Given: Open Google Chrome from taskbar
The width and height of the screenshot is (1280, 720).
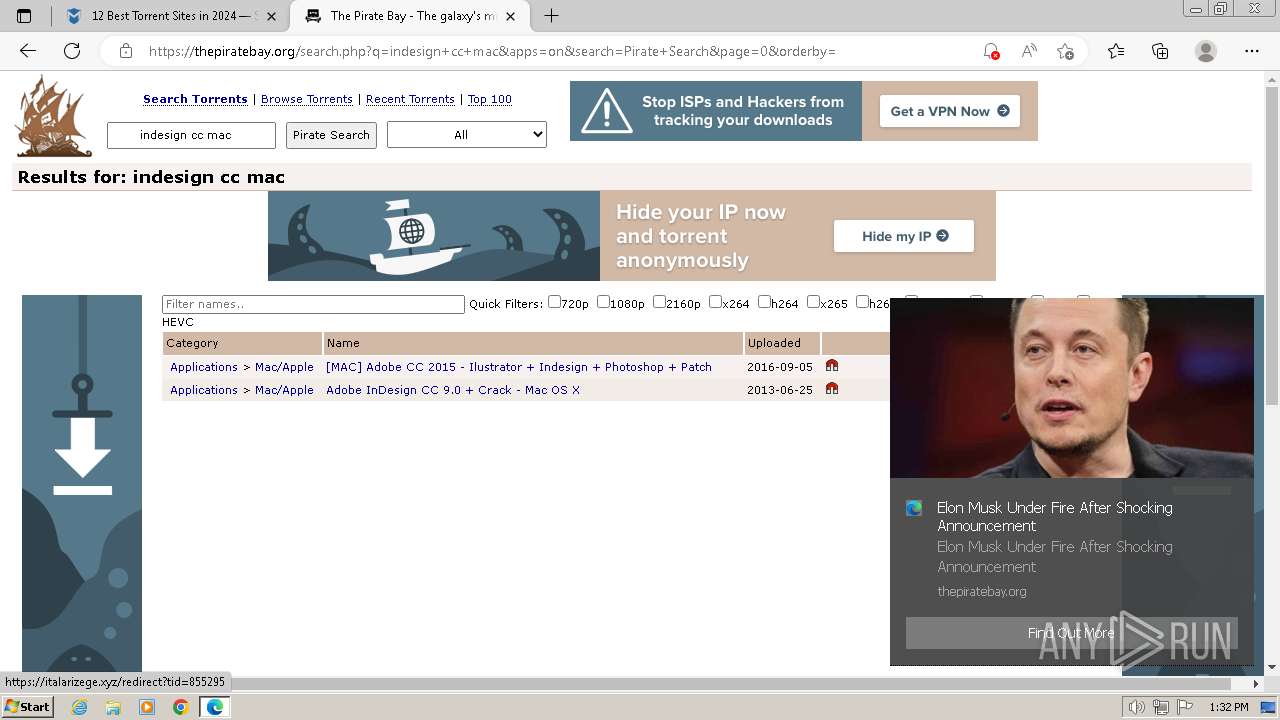Looking at the screenshot, I should pyautogui.click(x=180, y=707).
